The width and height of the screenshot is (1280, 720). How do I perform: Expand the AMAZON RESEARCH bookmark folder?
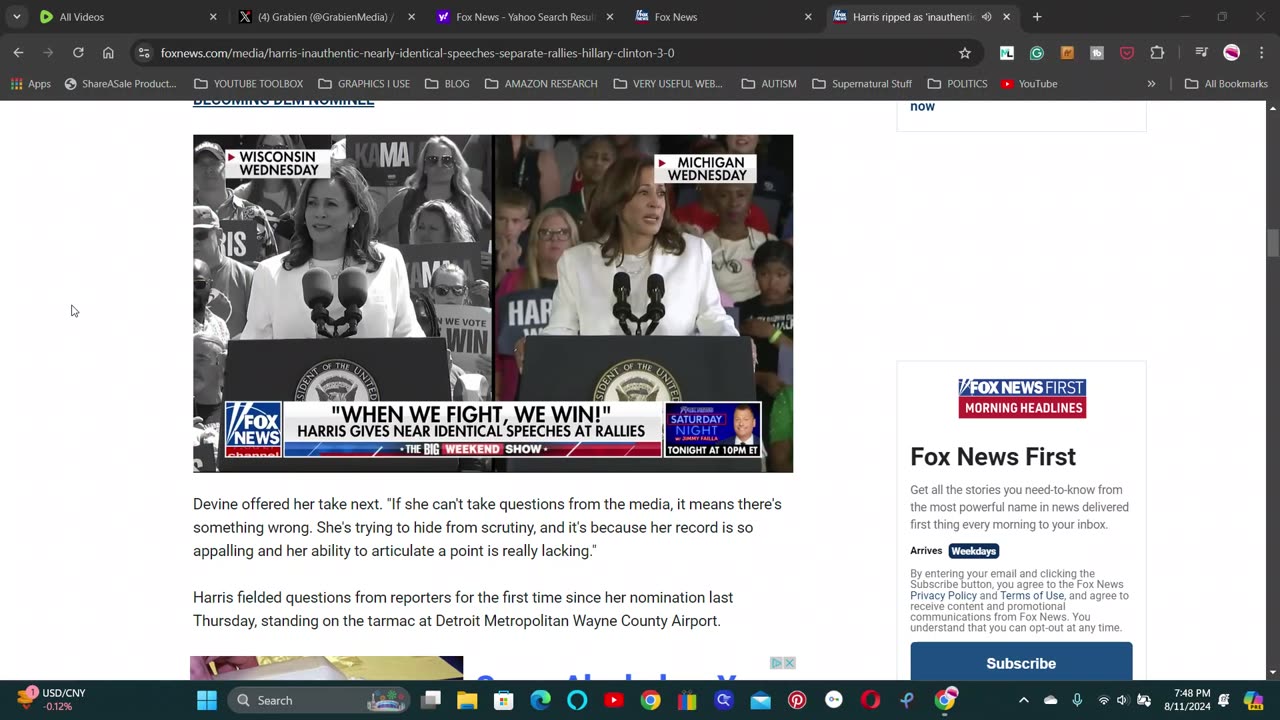[540, 84]
